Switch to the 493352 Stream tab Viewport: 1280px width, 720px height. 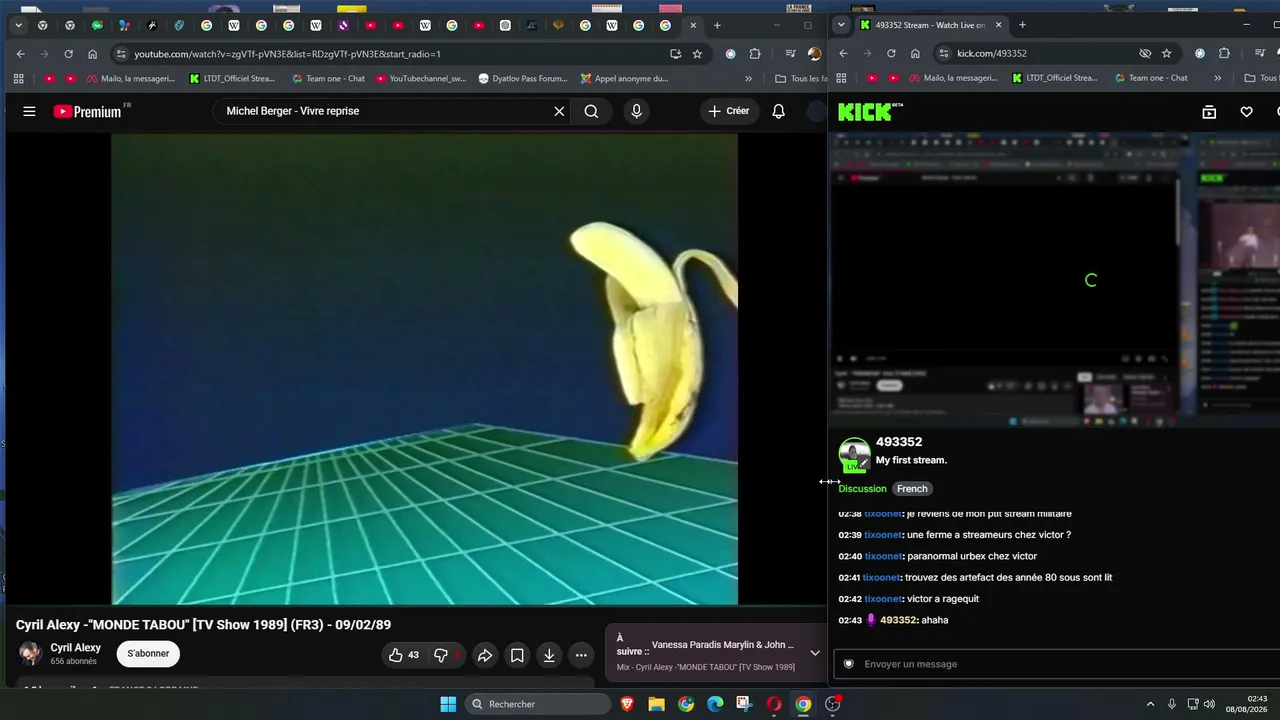pos(930,25)
